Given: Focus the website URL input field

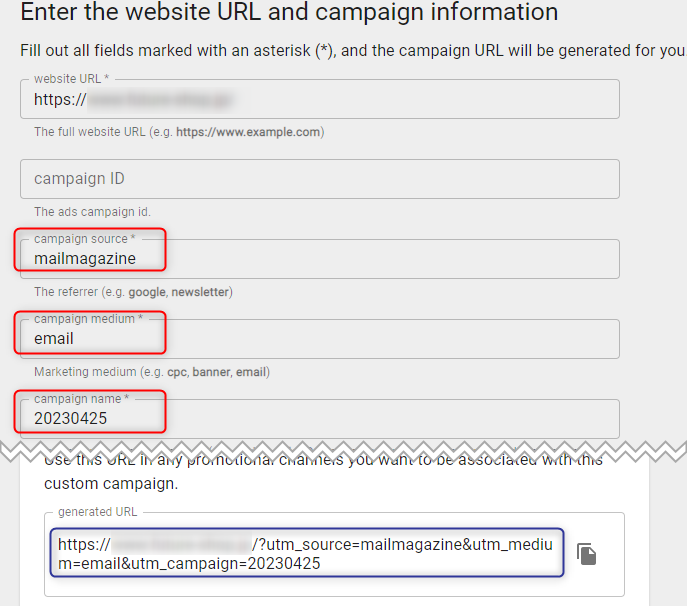Looking at the screenshot, I should [320, 99].
